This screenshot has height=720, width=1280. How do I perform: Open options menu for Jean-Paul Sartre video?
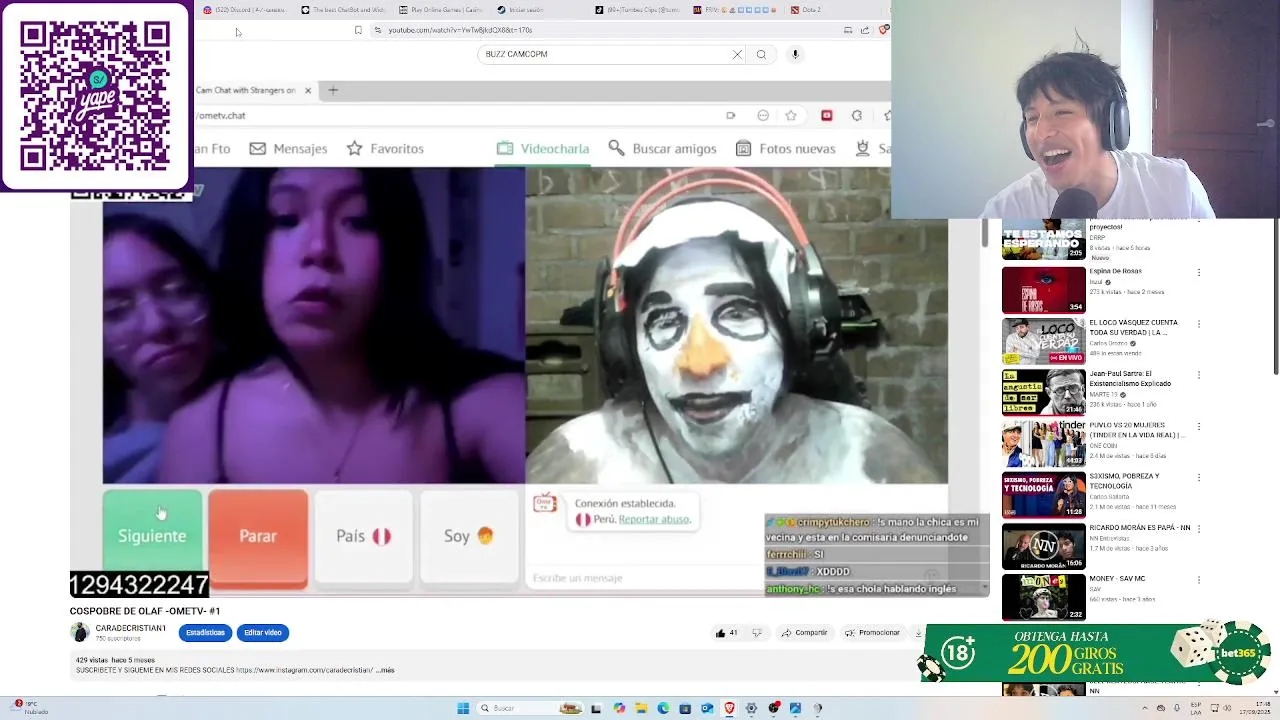(1198, 375)
